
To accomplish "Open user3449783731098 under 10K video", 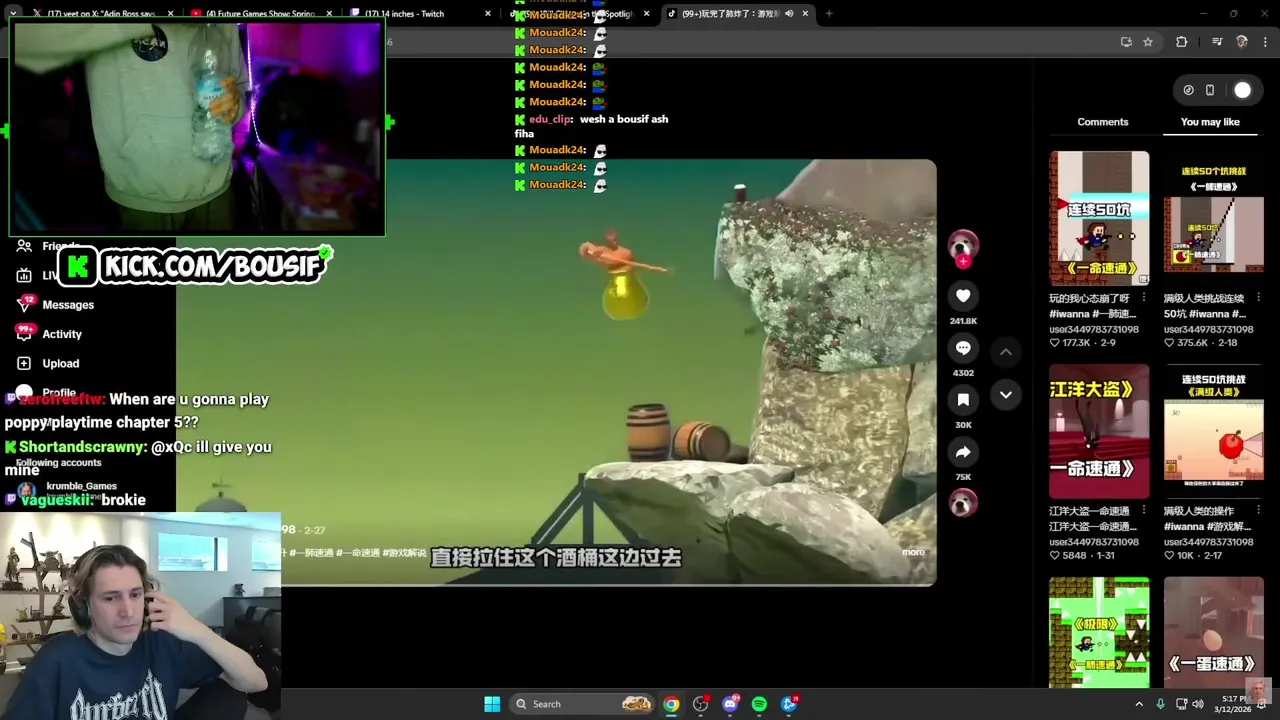I will pyautogui.click(x=1208, y=542).
